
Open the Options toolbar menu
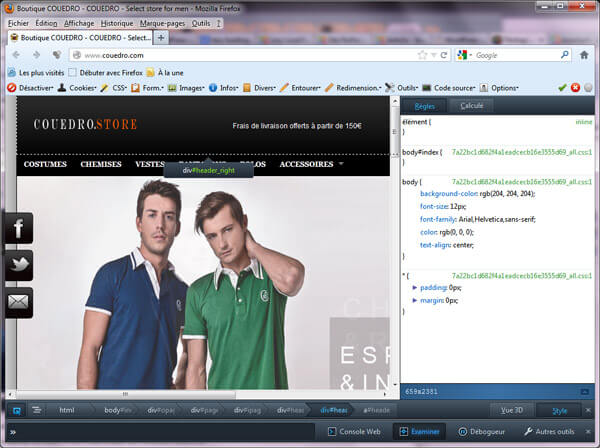(499, 88)
